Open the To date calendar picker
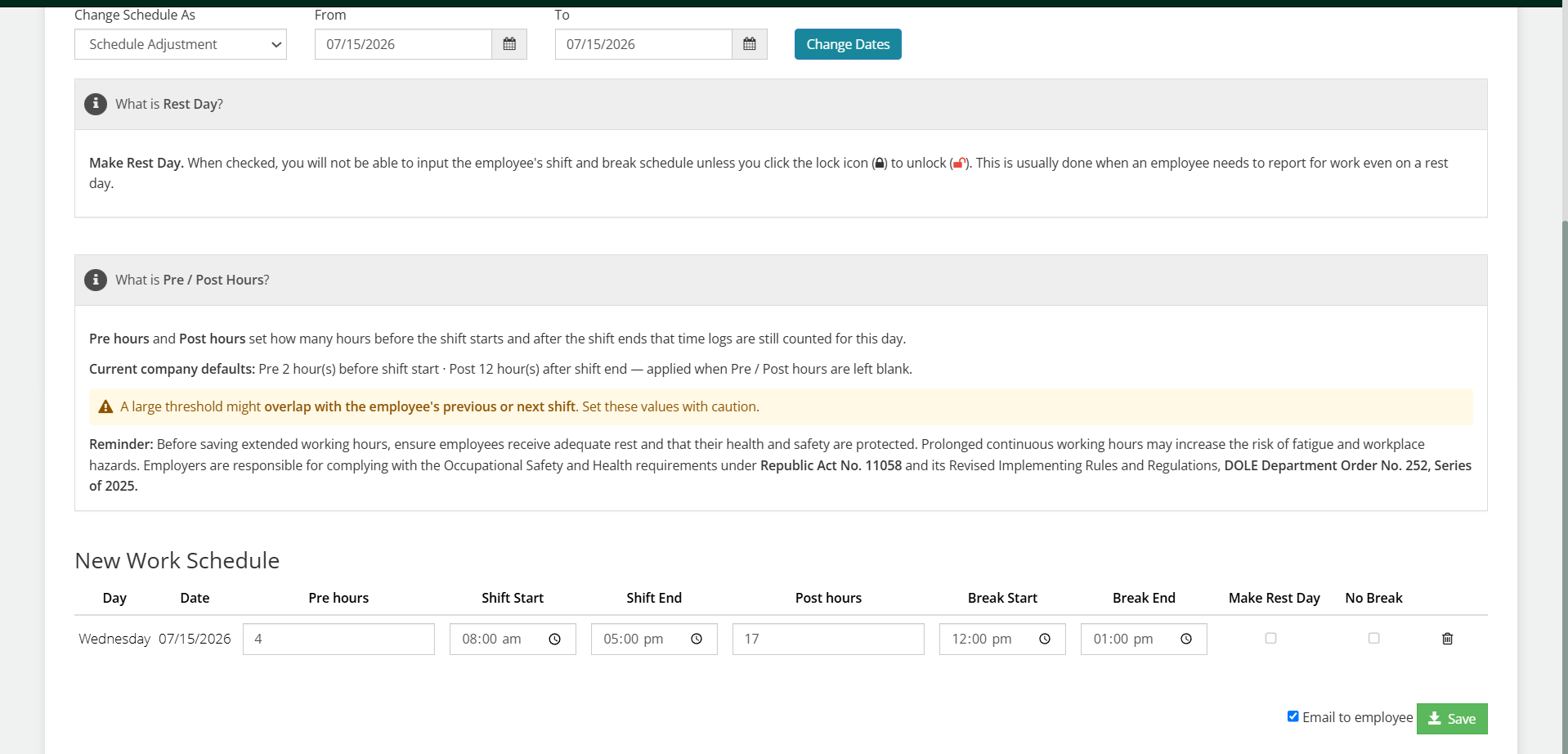Image resolution: width=1568 pixels, height=754 pixels. coord(750,44)
